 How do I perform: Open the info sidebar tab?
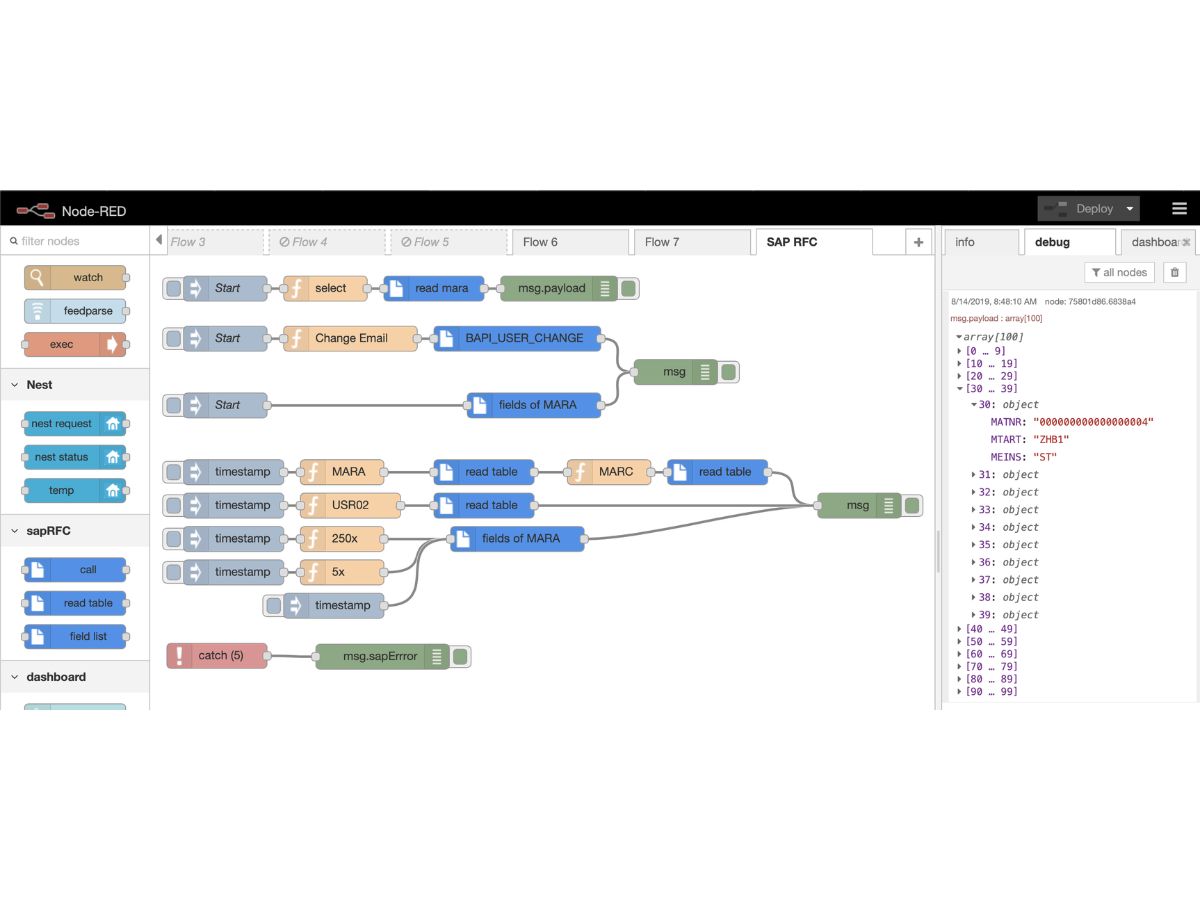981,242
